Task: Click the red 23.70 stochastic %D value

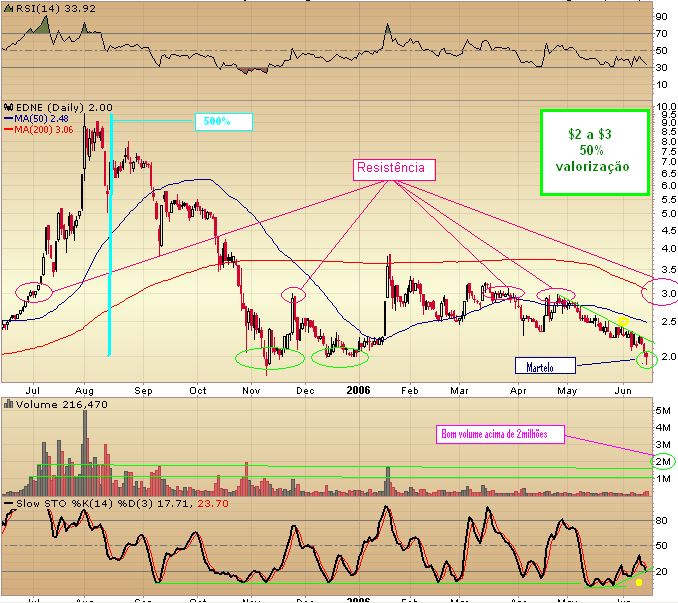Action: point(213,504)
